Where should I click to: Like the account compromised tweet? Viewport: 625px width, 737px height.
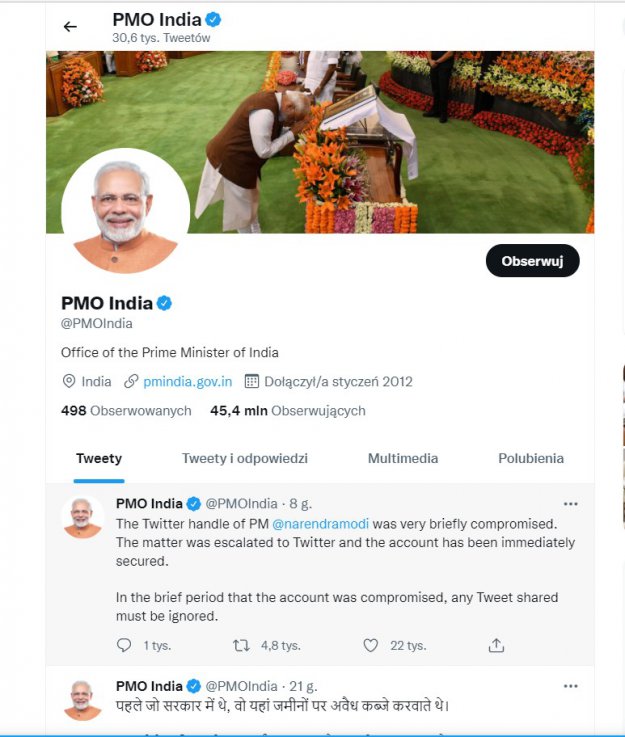tap(371, 646)
